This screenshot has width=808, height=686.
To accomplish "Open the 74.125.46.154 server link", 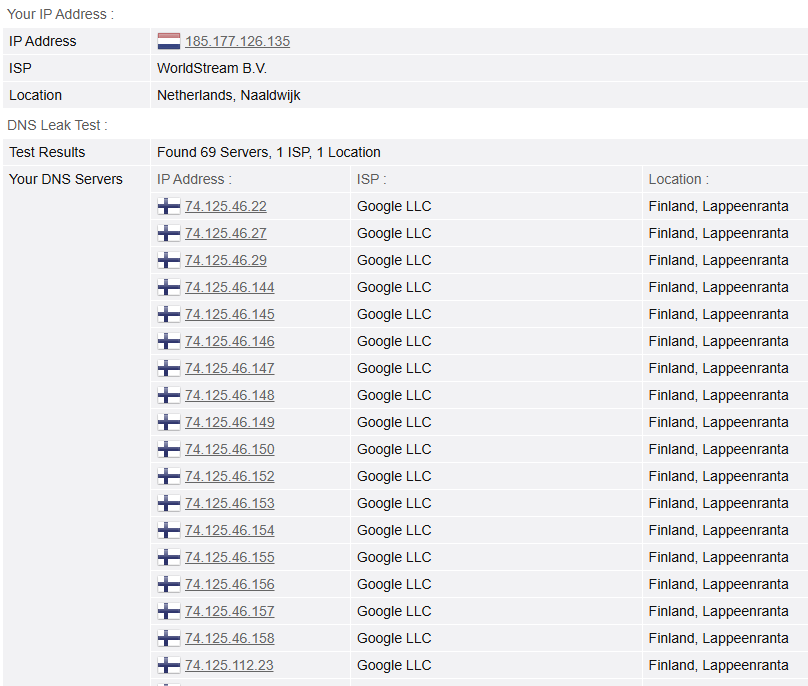I will click(230, 530).
